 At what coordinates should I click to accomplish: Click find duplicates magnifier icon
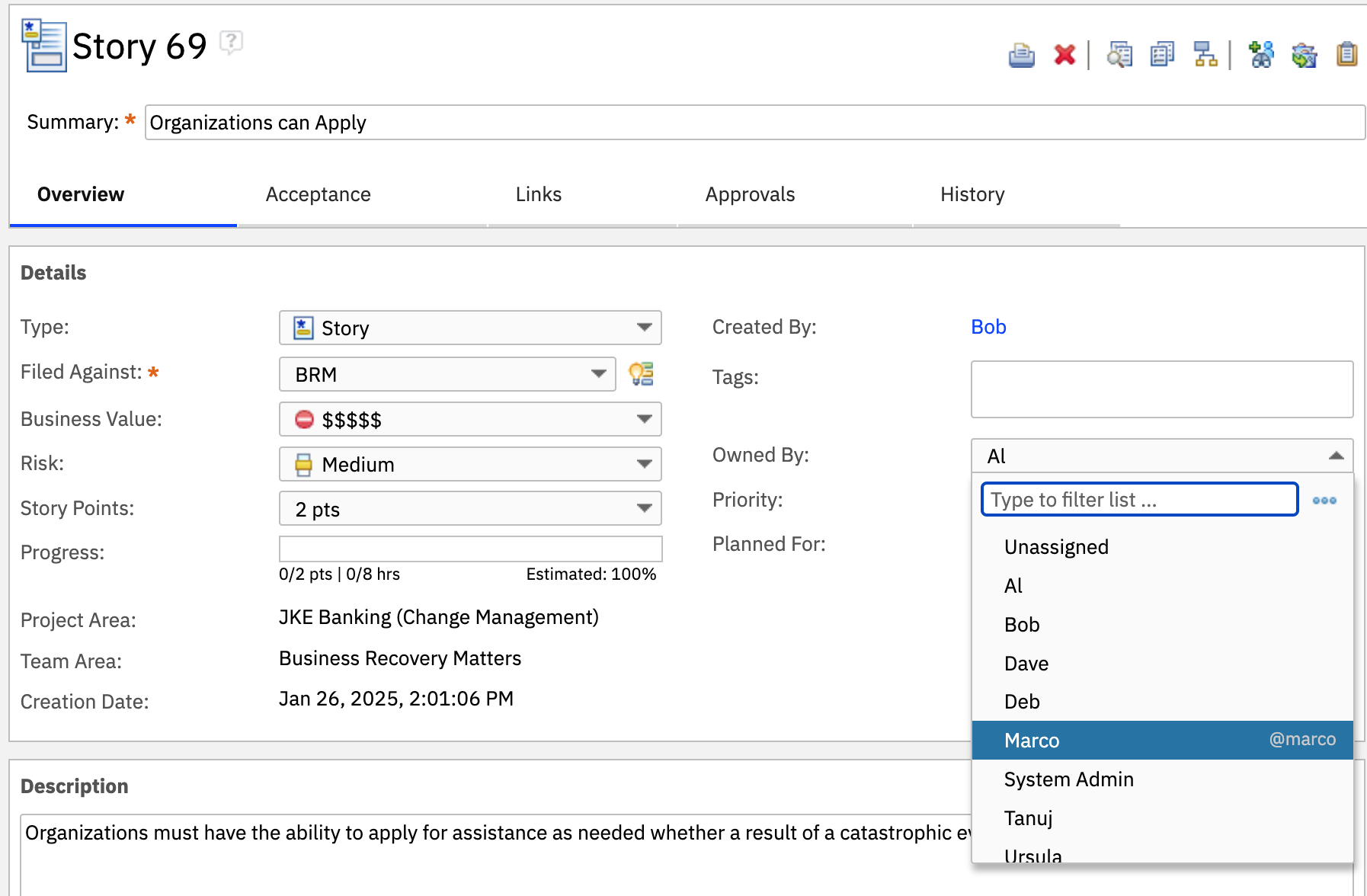click(x=1119, y=55)
